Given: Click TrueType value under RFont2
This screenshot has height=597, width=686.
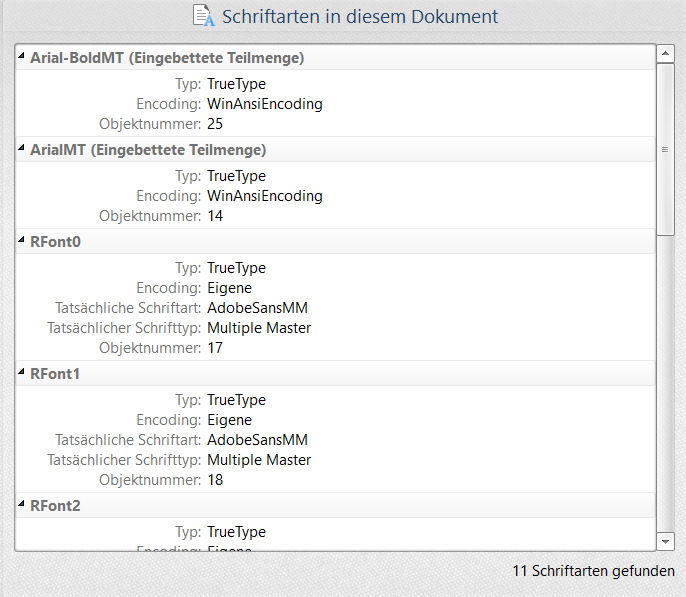Looking at the screenshot, I should tap(236, 532).
